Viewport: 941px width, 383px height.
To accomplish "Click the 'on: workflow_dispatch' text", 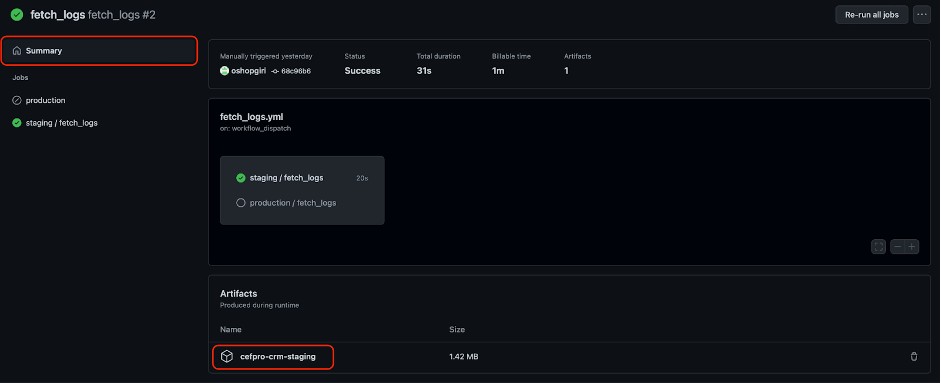I will coord(256,128).
